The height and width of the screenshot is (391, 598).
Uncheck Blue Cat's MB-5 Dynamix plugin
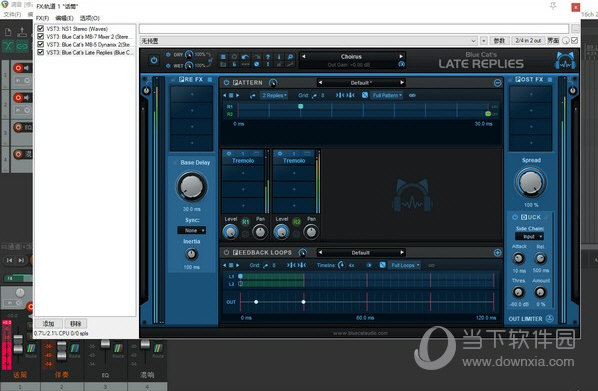coord(40,44)
